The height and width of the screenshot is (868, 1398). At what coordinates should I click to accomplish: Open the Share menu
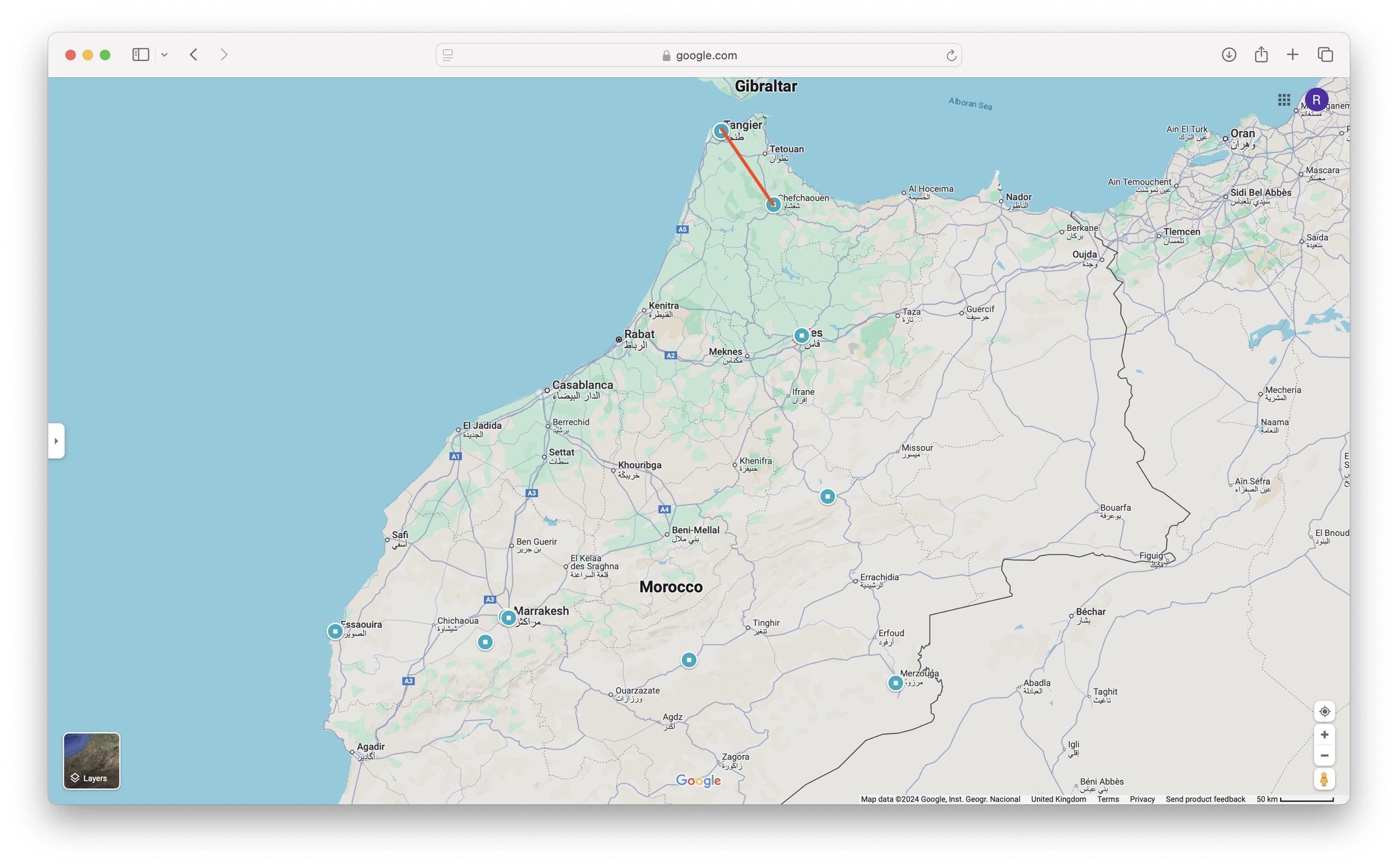(x=1261, y=55)
